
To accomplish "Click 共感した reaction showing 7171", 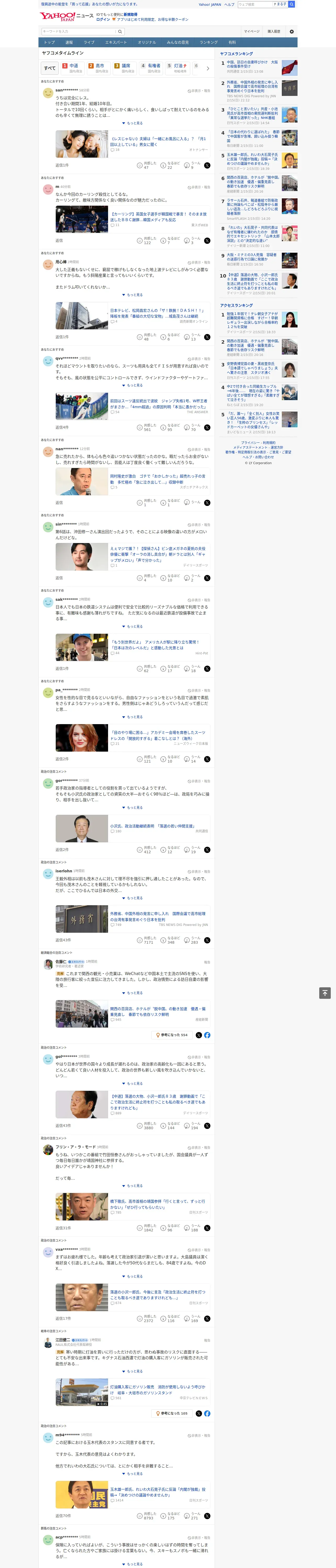I will pos(147,941).
